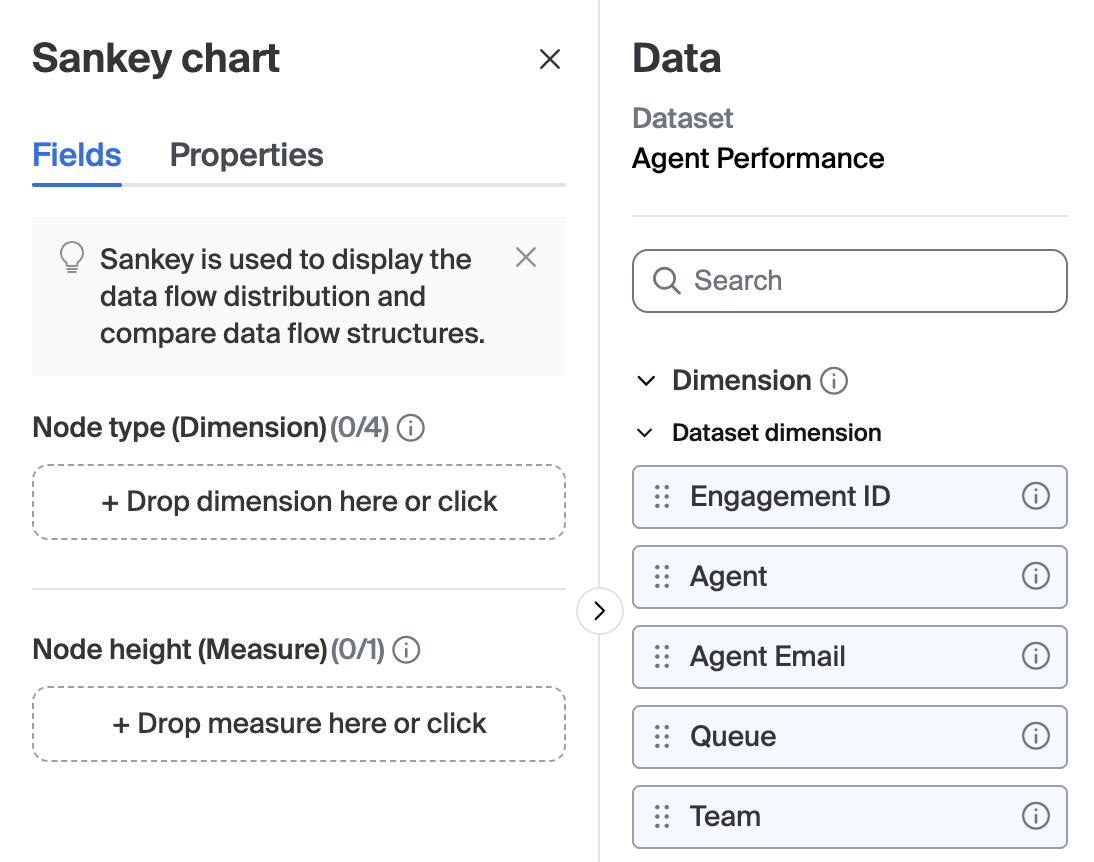Click Drop dimension here or click
Screen dimensions: 1094x862
(x=299, y=502)
